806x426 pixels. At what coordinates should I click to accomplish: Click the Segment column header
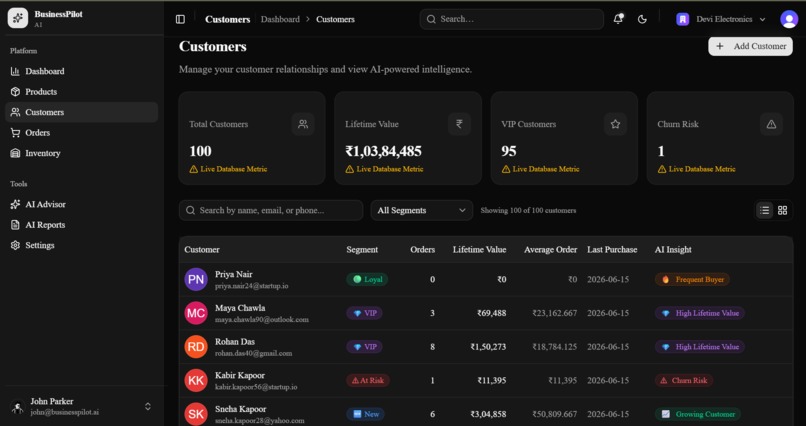pyautogui.click(x=362, y=250)
